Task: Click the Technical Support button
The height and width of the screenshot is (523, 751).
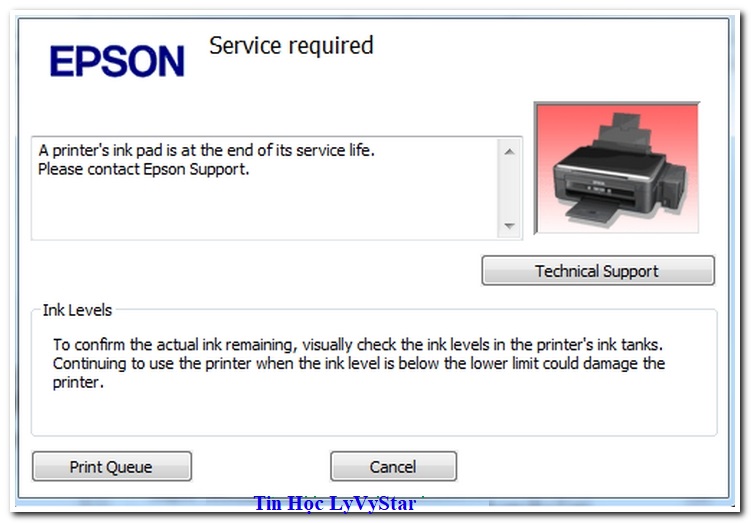Action: 598,271
